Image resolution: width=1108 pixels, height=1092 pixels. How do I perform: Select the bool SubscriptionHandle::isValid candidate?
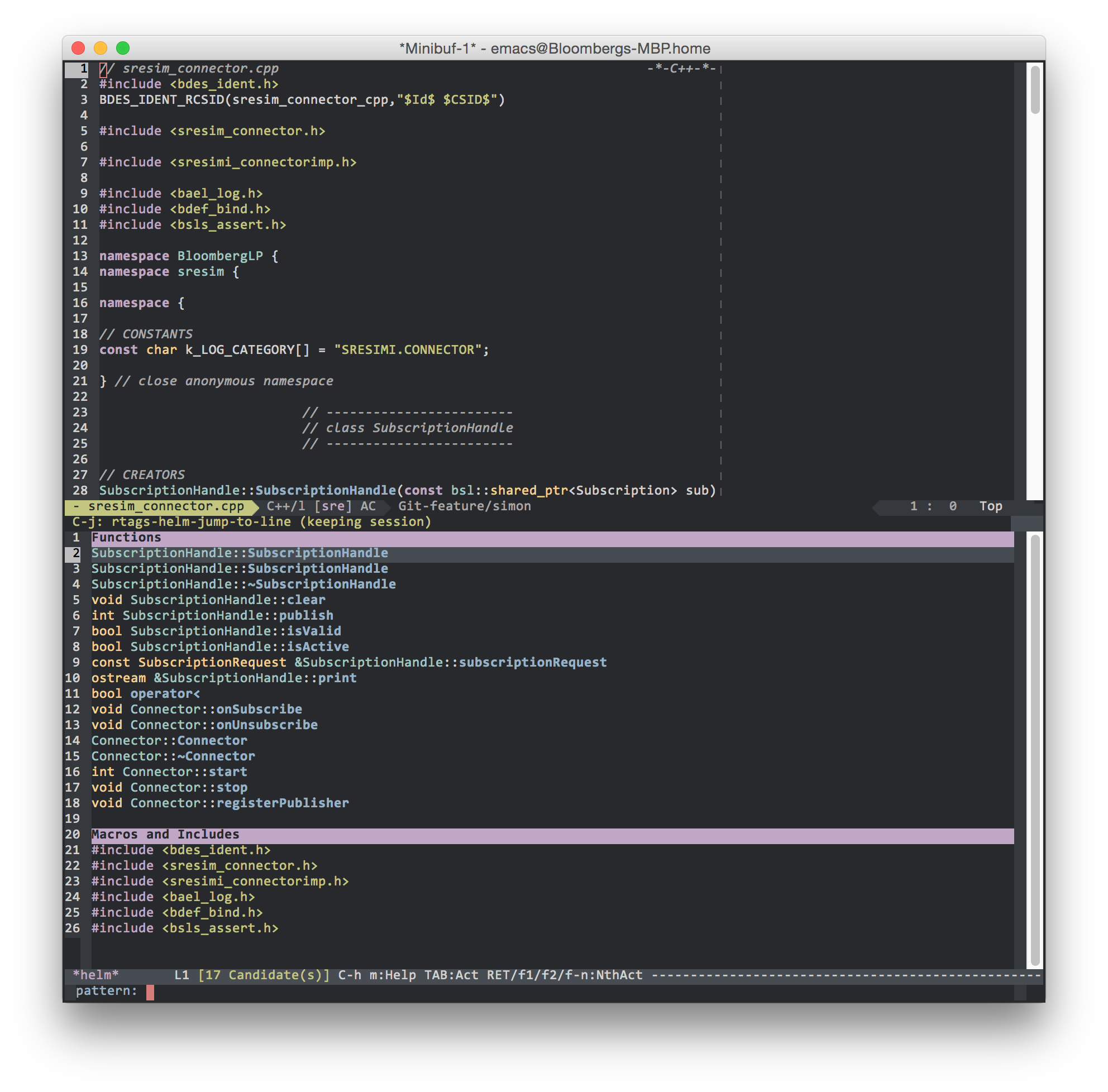click(x=216, y=631)
